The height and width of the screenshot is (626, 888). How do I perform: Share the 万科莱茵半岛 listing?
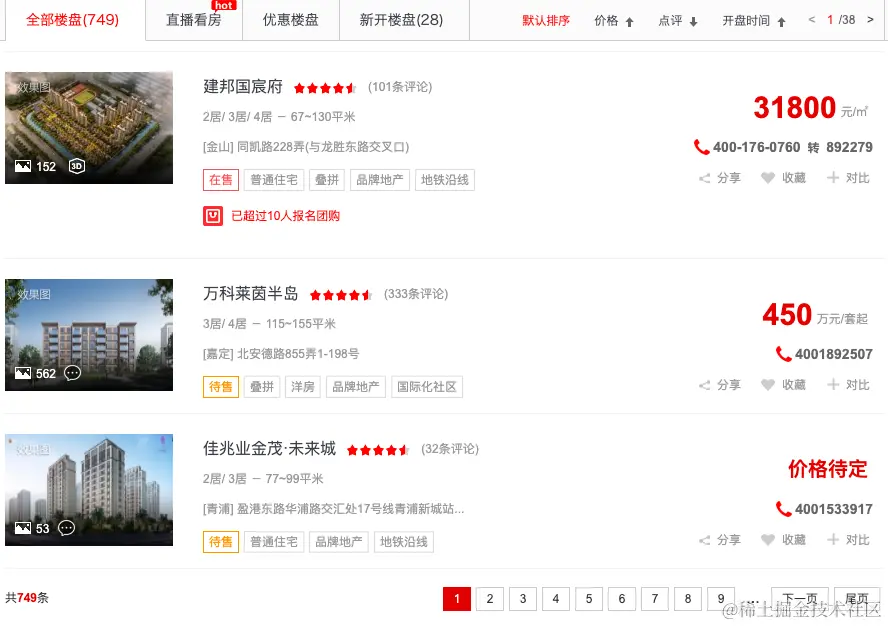[720, 385]
